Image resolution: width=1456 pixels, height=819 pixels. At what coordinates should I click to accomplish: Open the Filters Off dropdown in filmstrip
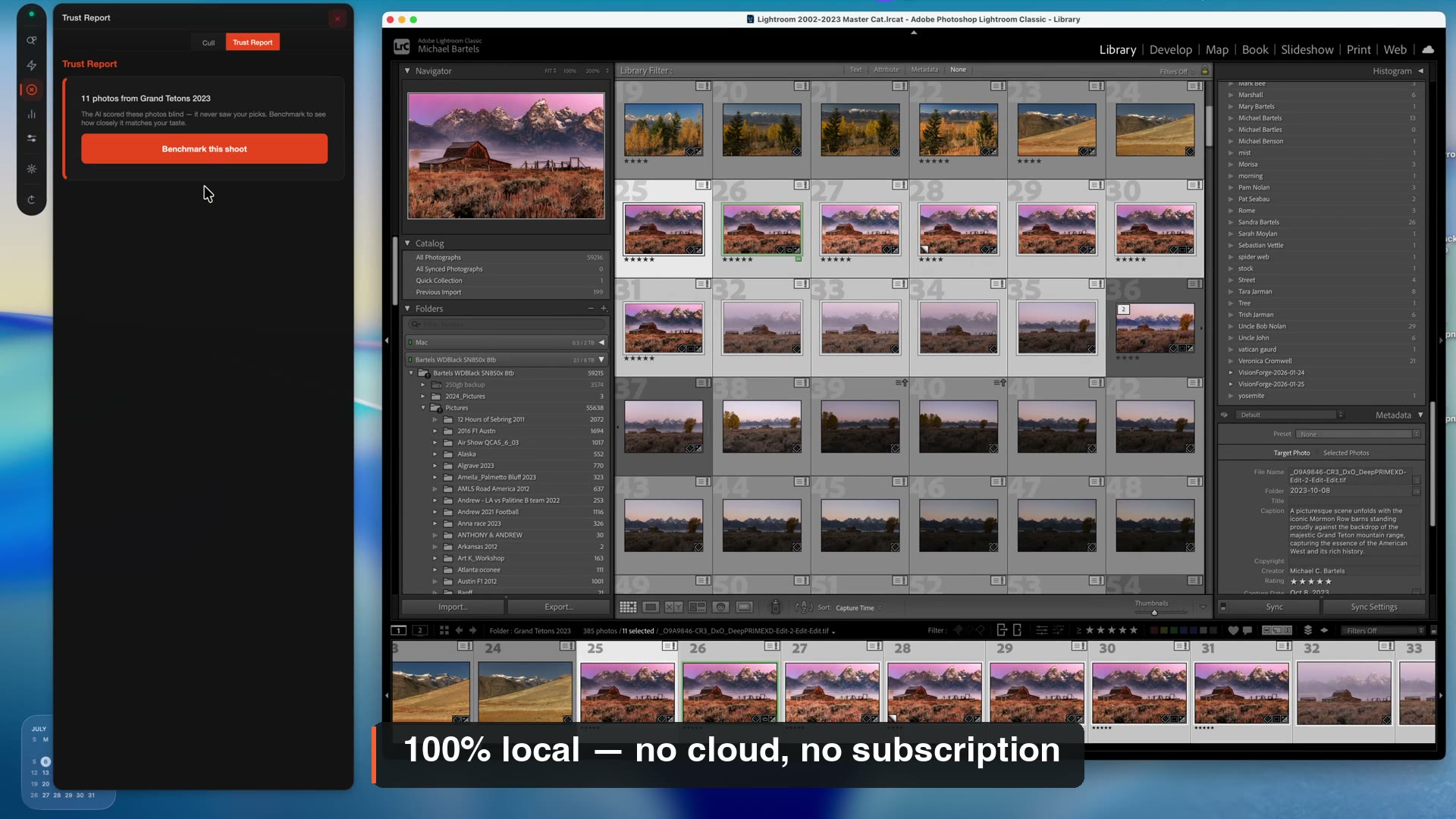pyautogui.click(x=1383, y=630)
